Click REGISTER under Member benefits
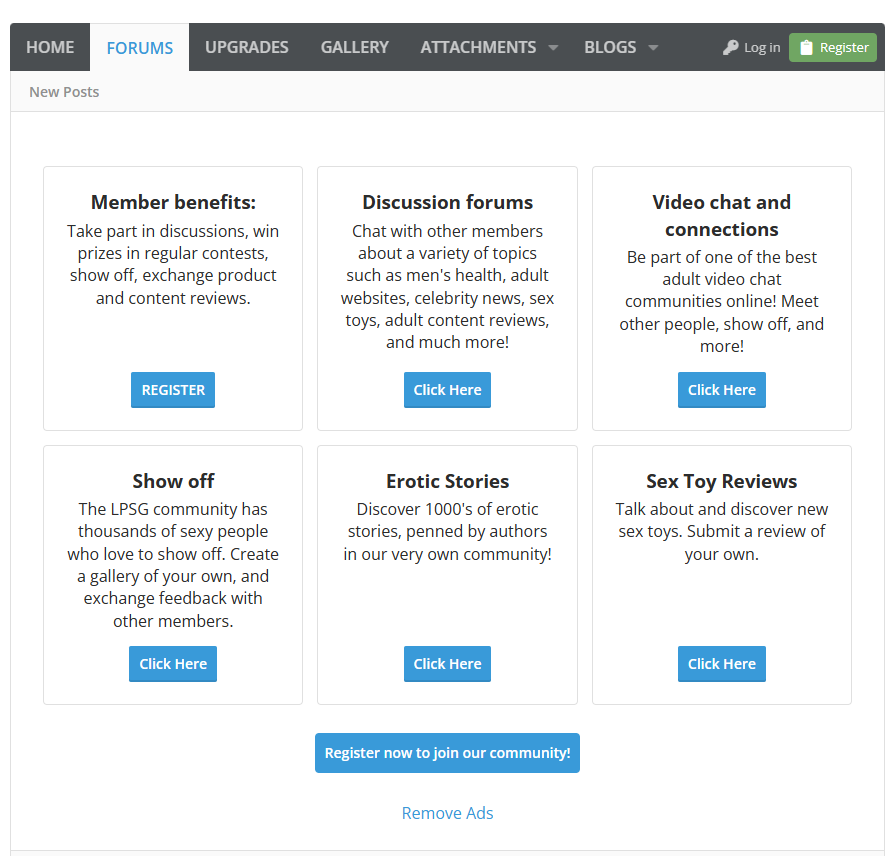 (173, 390)
